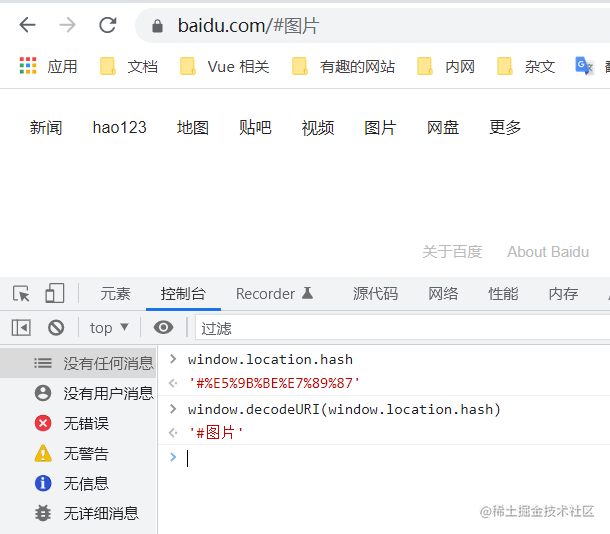610x534 pixels.
Task: Open the 新闻 link on Baidu
Action: pos(46,128)
